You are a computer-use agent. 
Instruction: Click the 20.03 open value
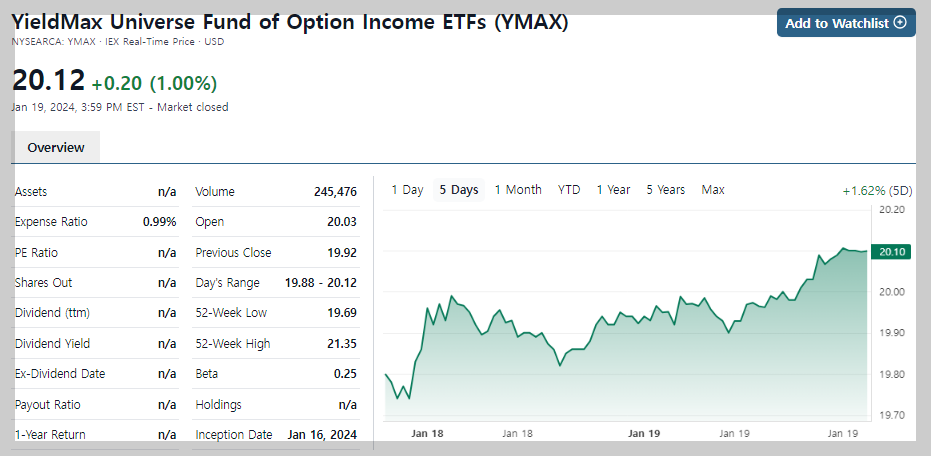tap(342, 222)
